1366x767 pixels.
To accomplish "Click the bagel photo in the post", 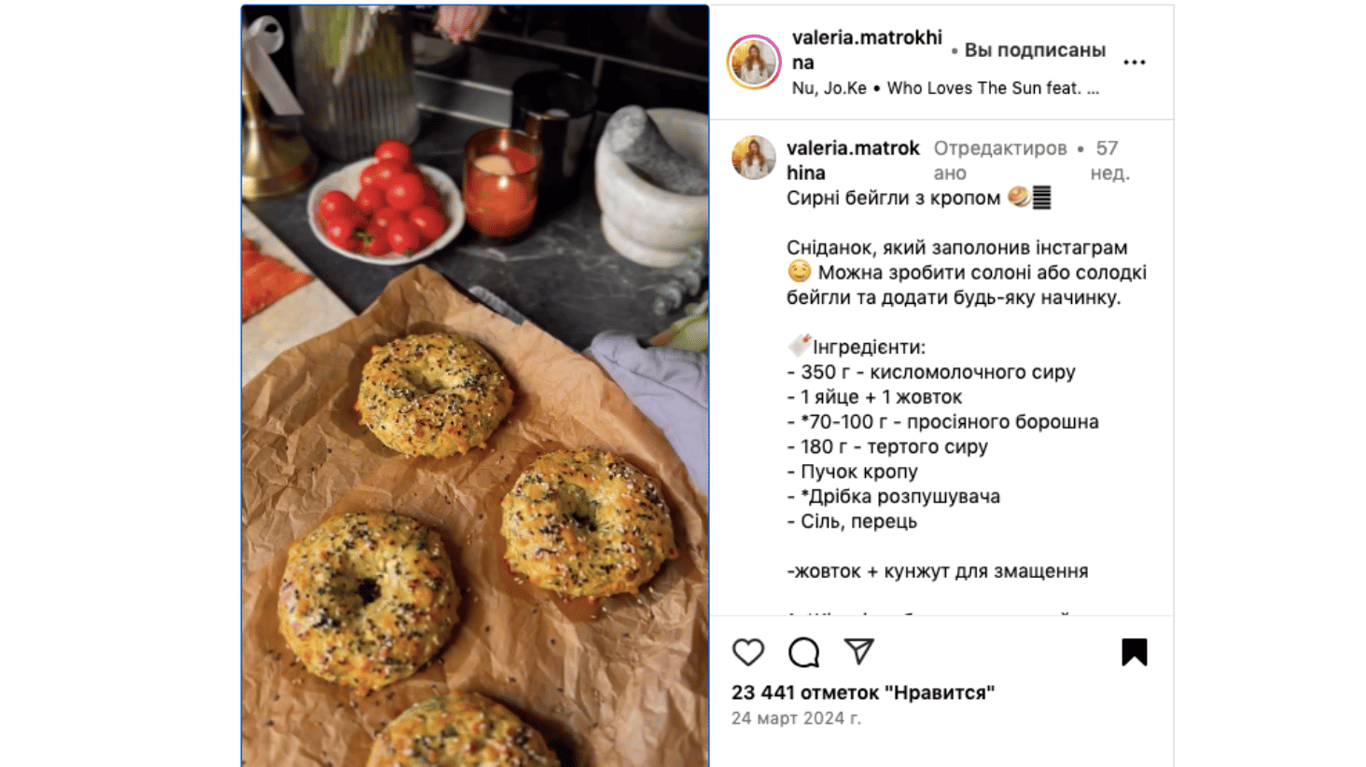I will (x=475, y=386).
